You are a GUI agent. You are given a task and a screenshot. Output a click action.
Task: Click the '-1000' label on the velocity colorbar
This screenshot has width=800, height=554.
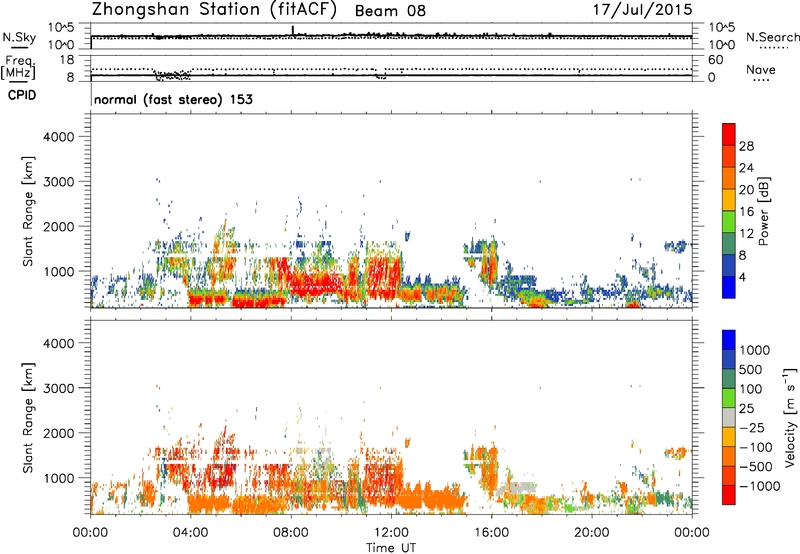(759, 486)
